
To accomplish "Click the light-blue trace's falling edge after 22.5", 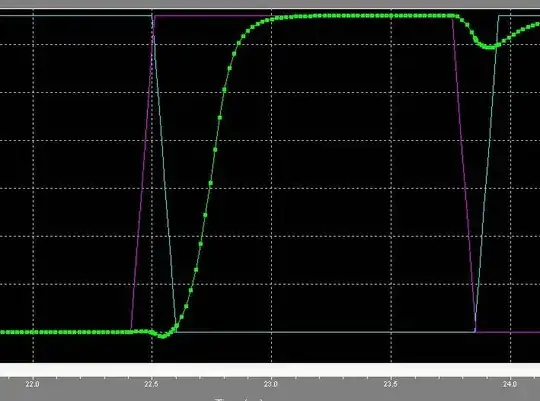I will click(164, 172).
